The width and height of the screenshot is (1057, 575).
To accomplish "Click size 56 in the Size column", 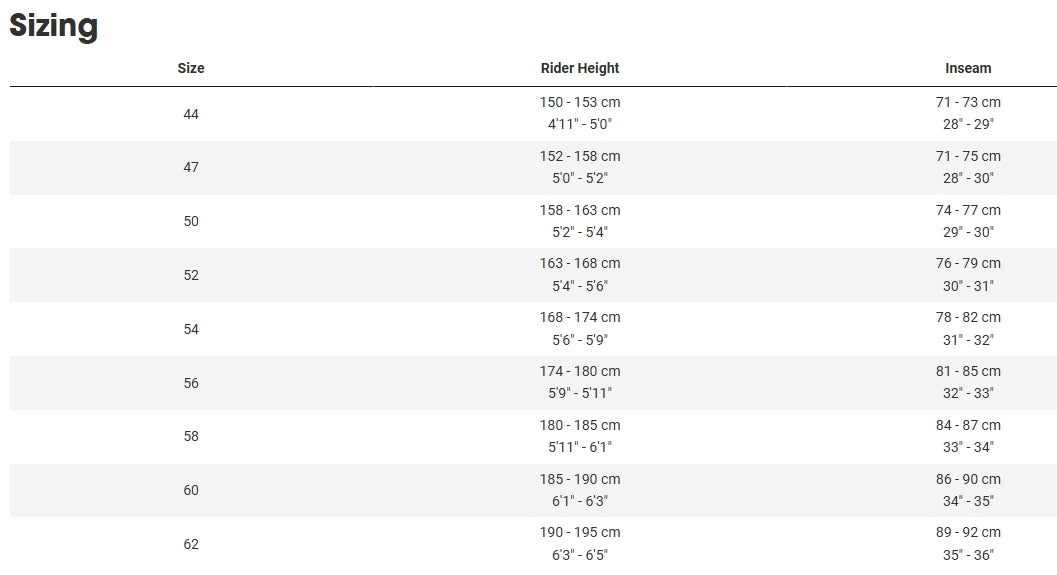I will [191, 383].
